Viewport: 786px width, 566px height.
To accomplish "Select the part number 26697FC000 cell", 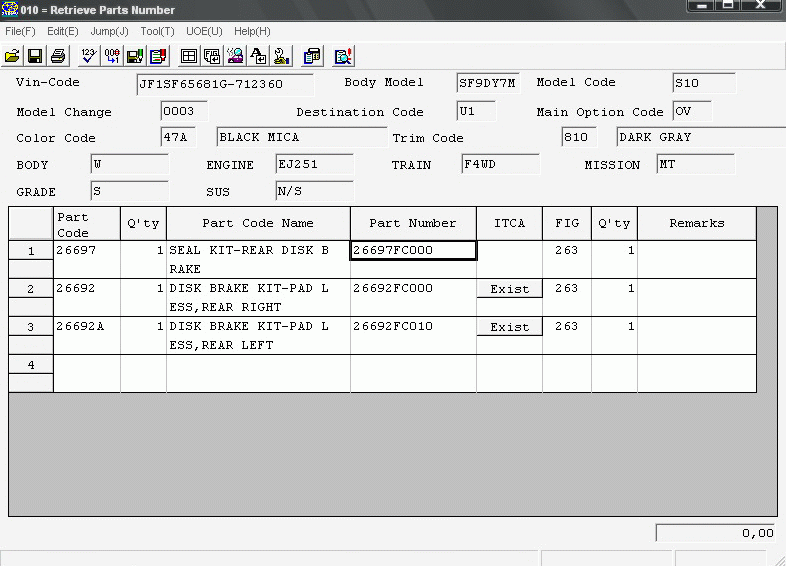I will [x=413, y=250].
